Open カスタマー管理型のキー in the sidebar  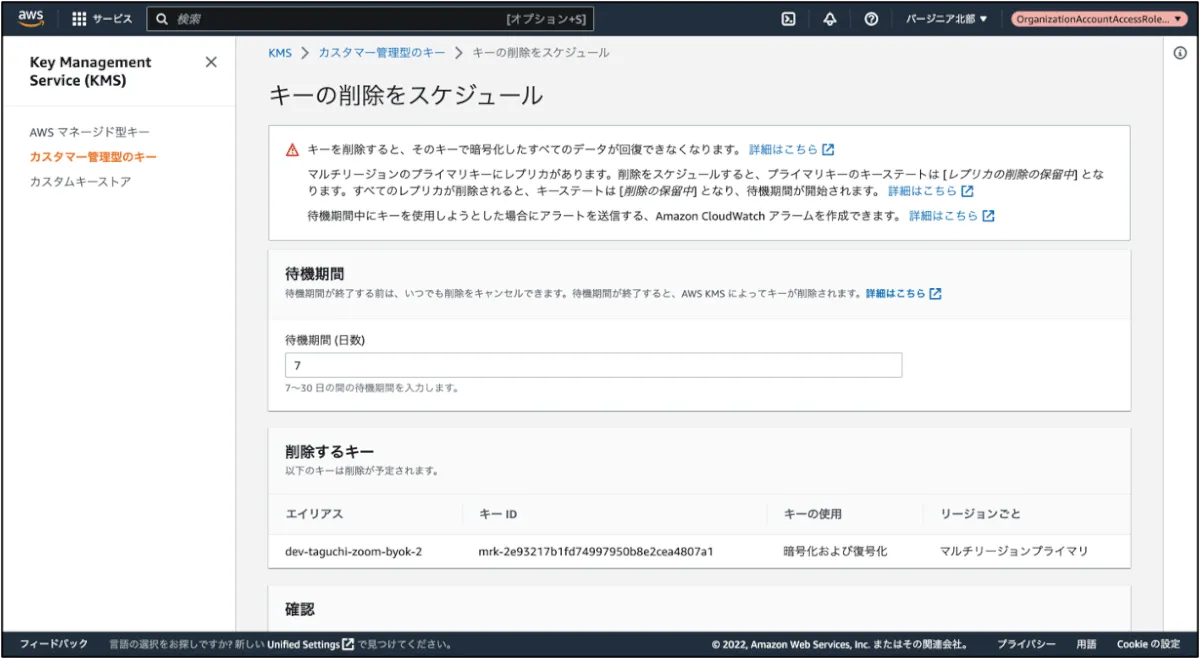(93, 157)
